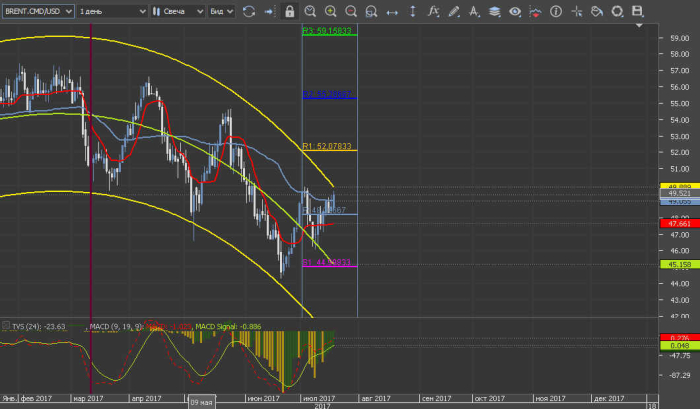
Task: Select the TVS (24) indicator label
Action: pos(38,326)
